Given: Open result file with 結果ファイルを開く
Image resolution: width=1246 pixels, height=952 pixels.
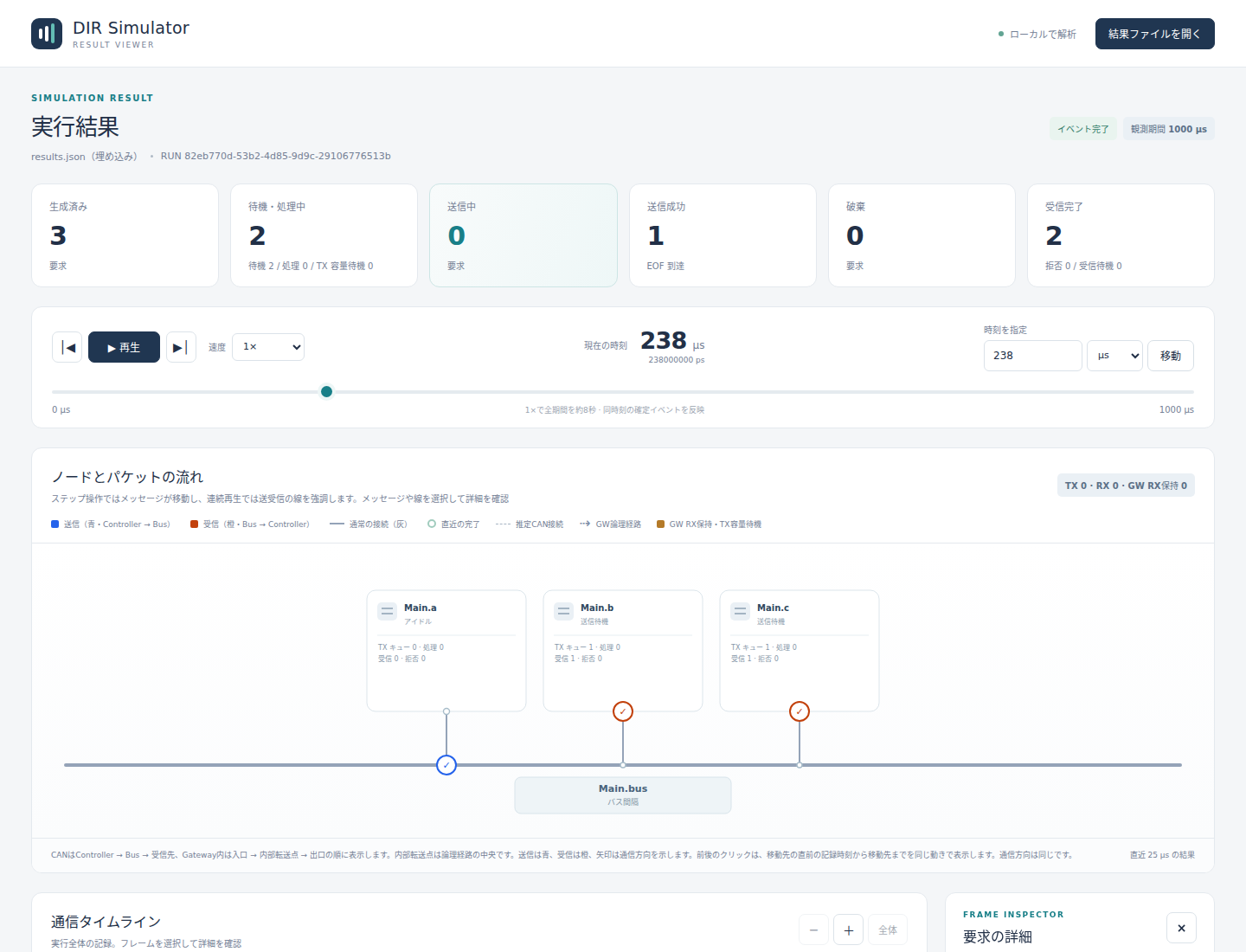Looking at the screenshot, I should point(1154,34).
